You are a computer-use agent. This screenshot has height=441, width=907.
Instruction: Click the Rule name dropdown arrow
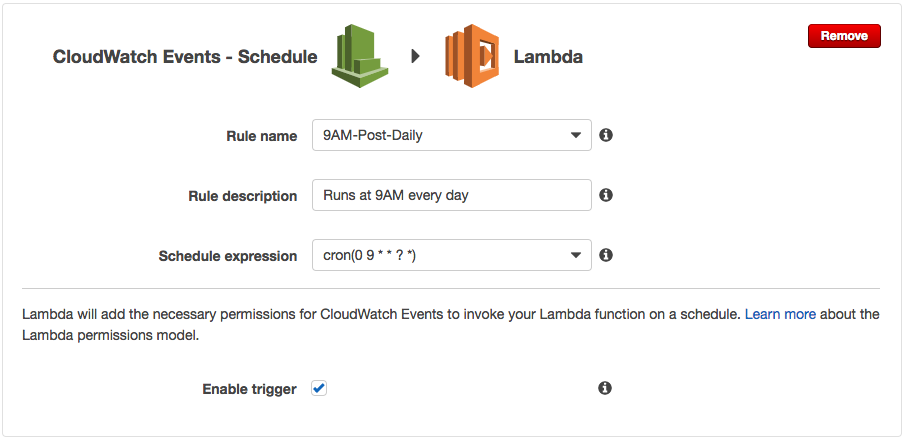[x=575, y=135]
